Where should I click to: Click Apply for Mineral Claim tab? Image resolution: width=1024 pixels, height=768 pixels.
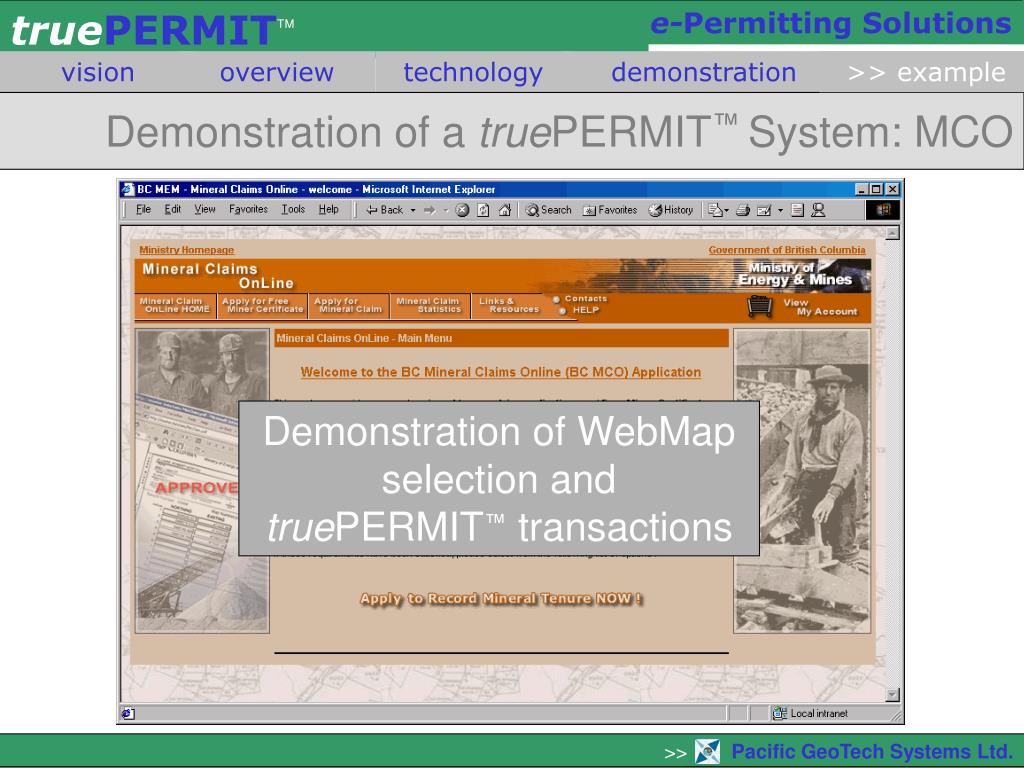click(x=348, y=305)
